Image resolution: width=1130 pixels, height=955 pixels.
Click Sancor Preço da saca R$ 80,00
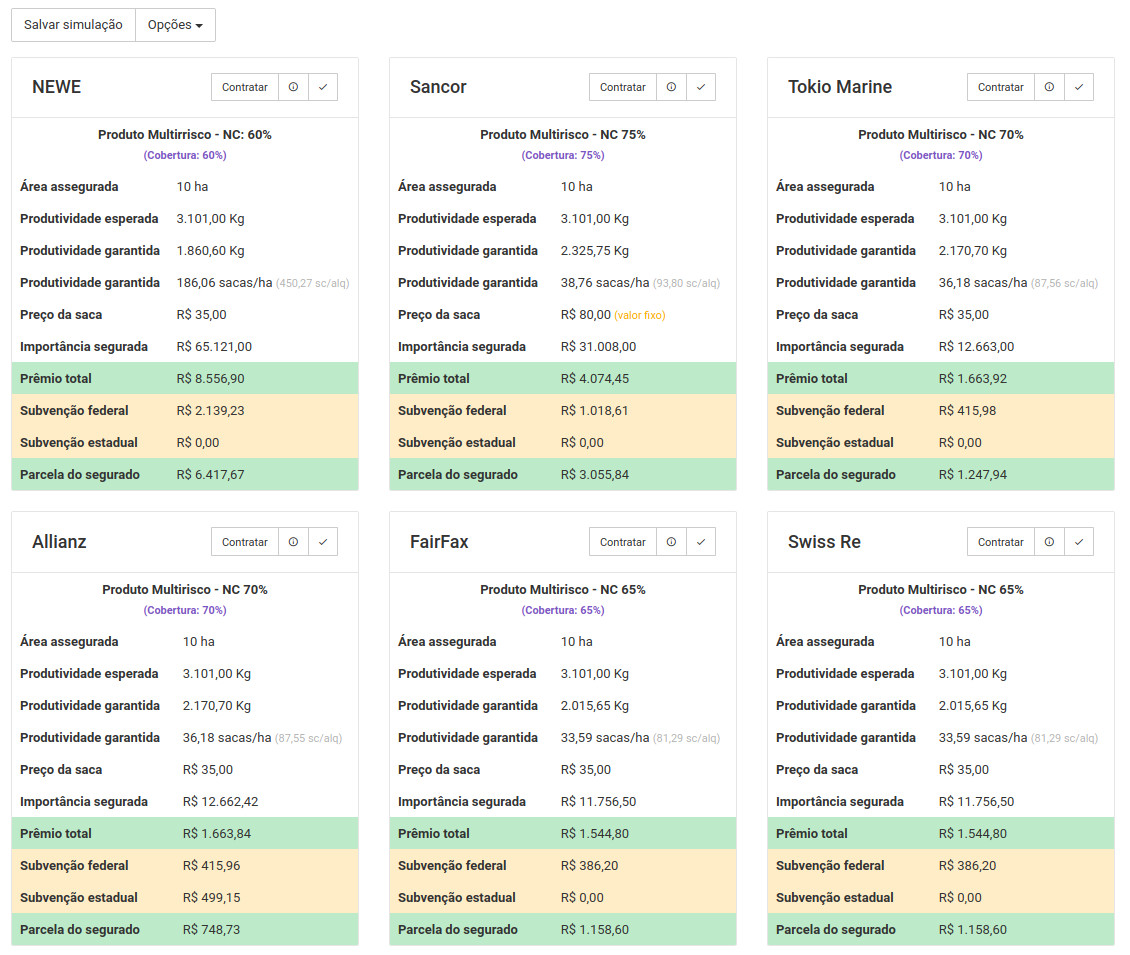click(585, 315)
